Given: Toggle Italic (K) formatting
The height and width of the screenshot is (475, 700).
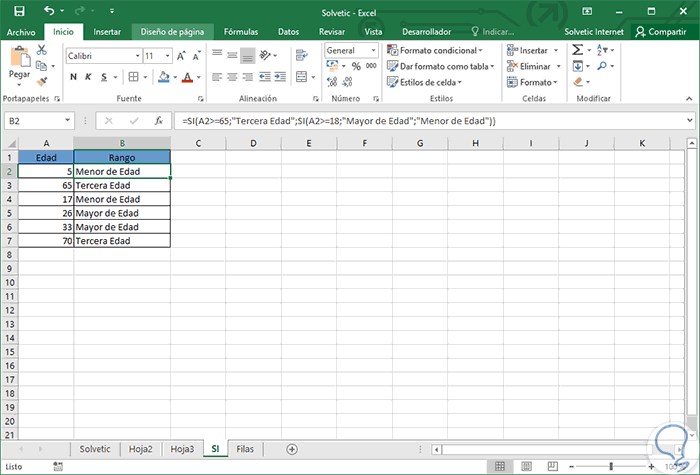Looking at the screenshot, I should (88, 77).
